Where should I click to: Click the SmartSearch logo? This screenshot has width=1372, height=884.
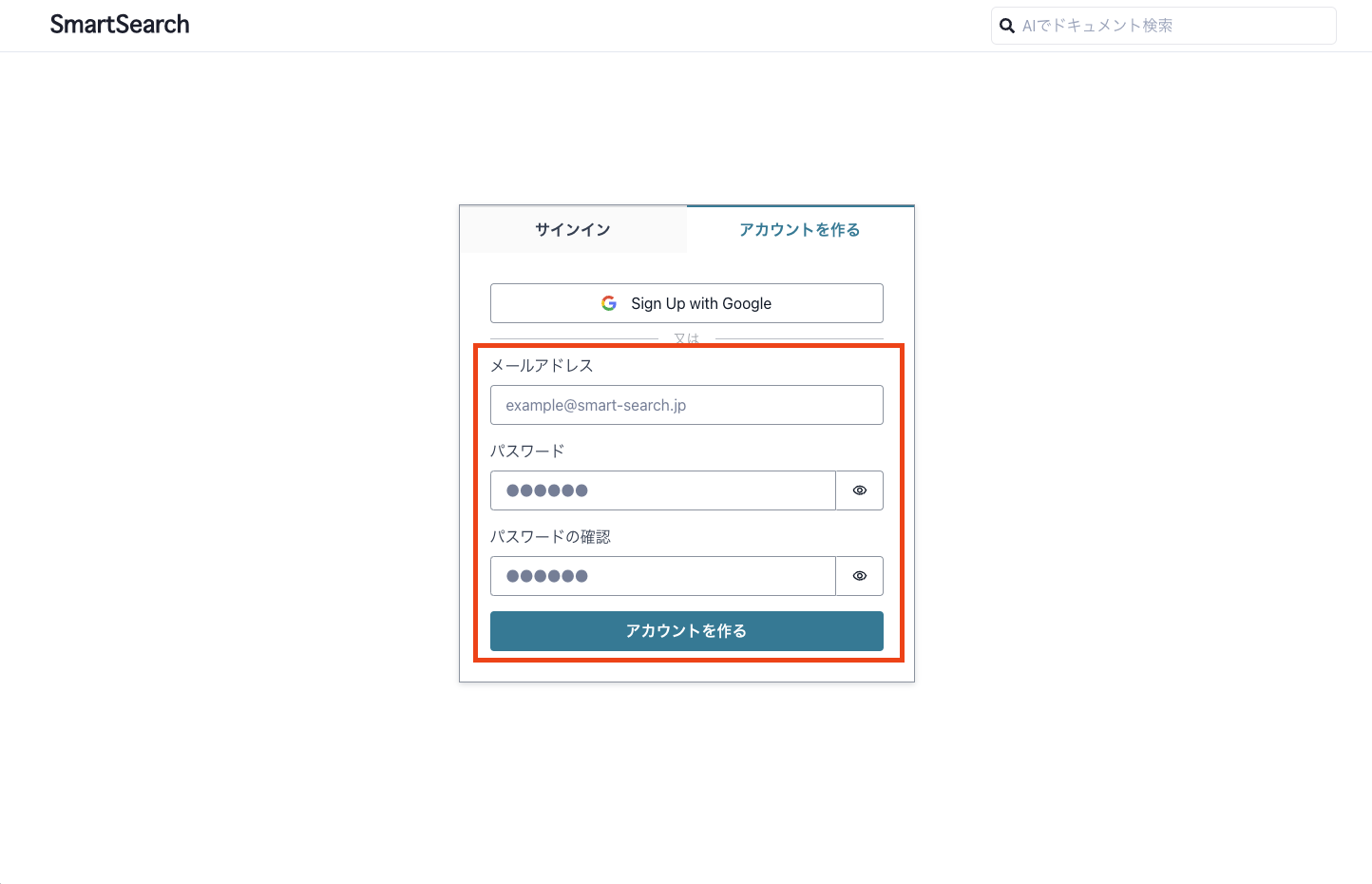(120, 25)
